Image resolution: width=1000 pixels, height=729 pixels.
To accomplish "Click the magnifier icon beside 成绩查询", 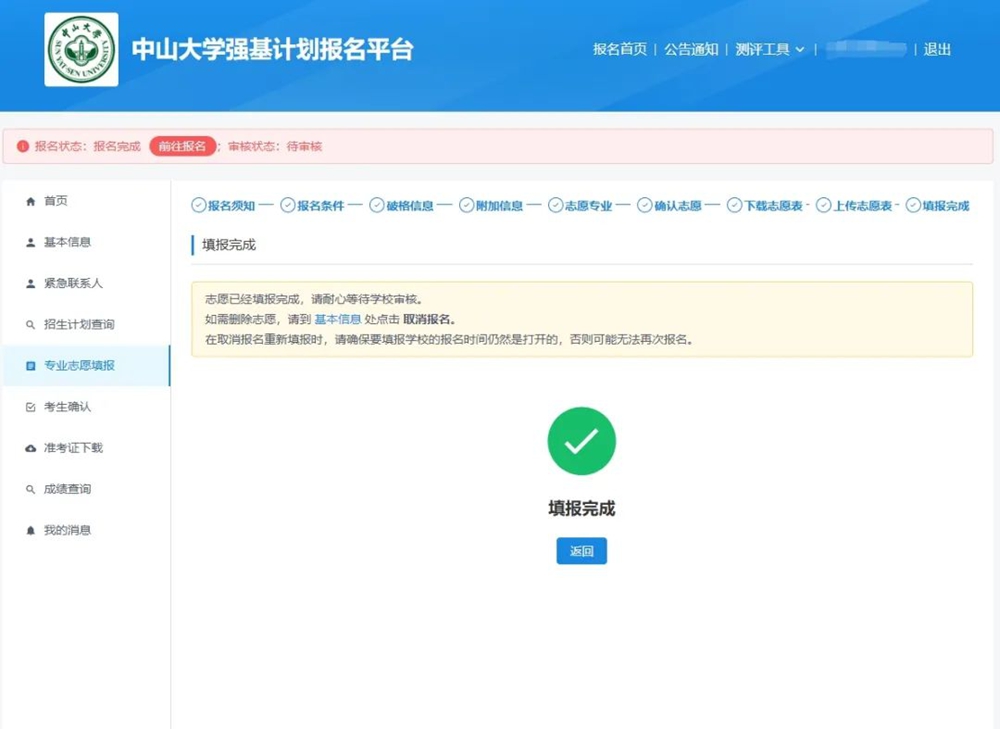I will (30, 490).
